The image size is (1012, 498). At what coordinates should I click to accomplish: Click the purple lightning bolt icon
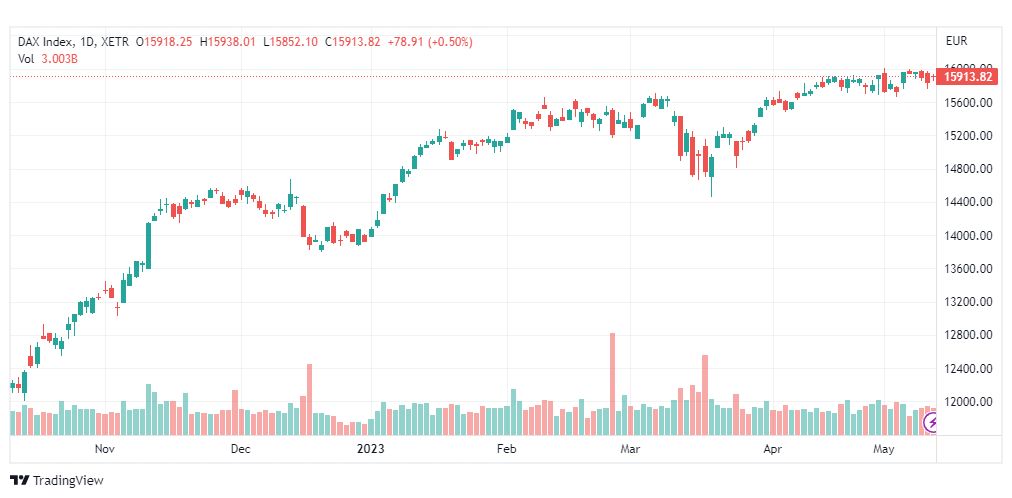tap(932, 423)
